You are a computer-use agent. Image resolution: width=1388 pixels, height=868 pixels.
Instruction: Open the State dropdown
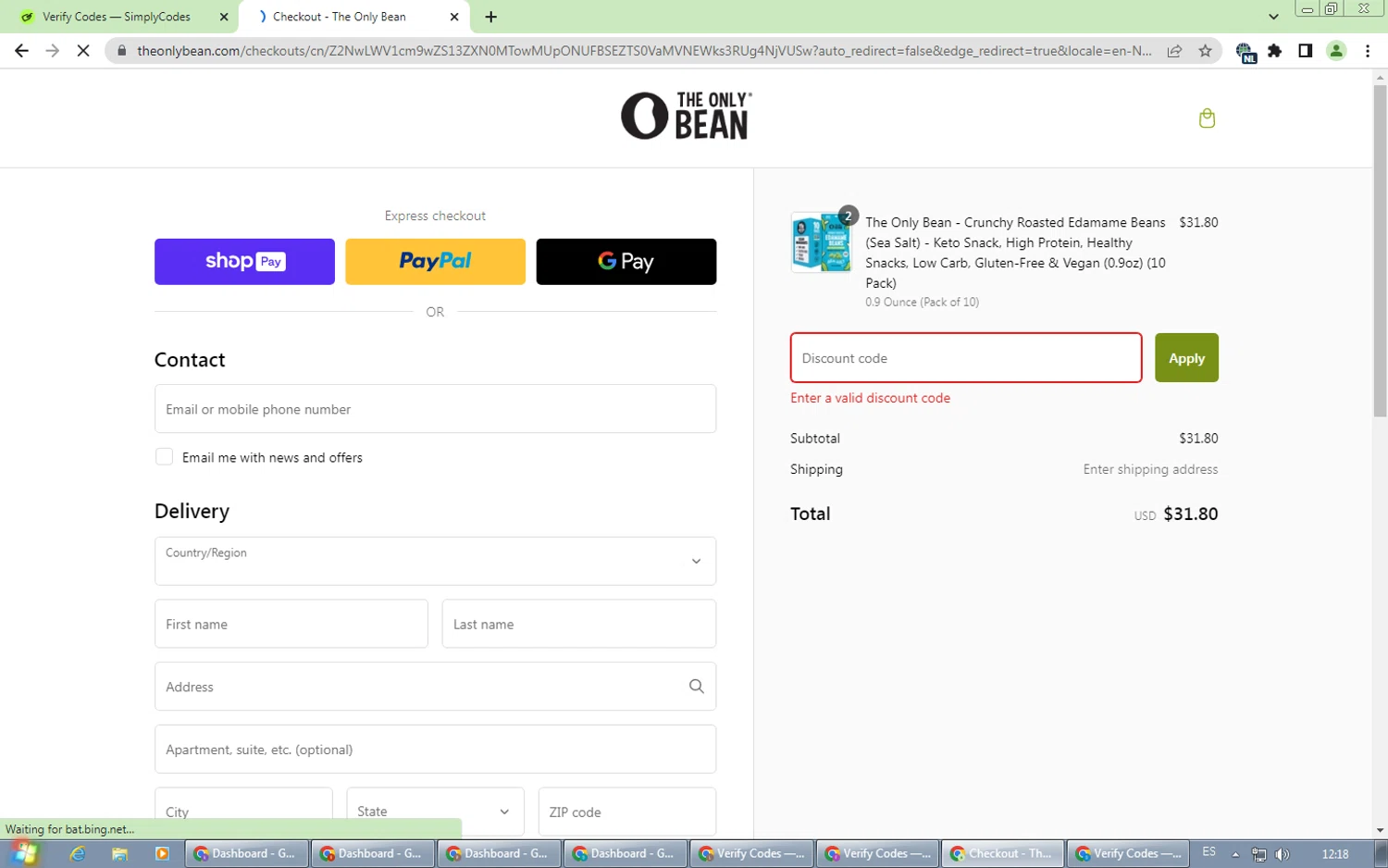[x=435, y=812]
